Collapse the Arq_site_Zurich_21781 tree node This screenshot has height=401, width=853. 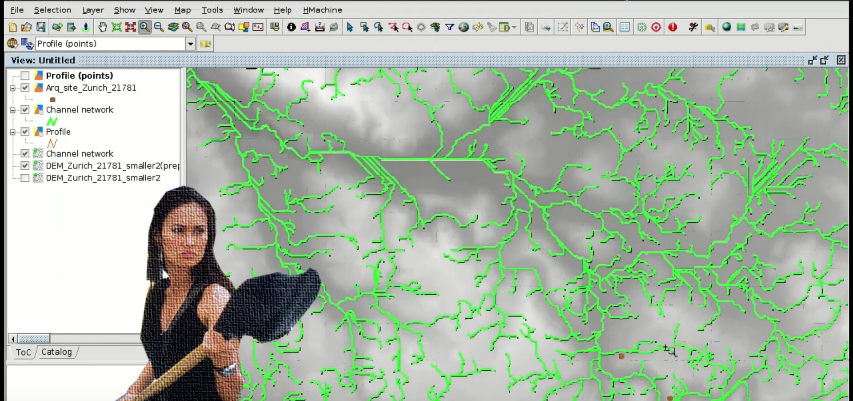[13, 88]
